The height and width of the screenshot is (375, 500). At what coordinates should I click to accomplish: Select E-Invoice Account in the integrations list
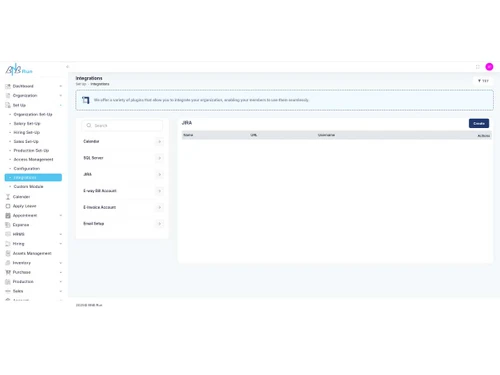coord(99,207)
